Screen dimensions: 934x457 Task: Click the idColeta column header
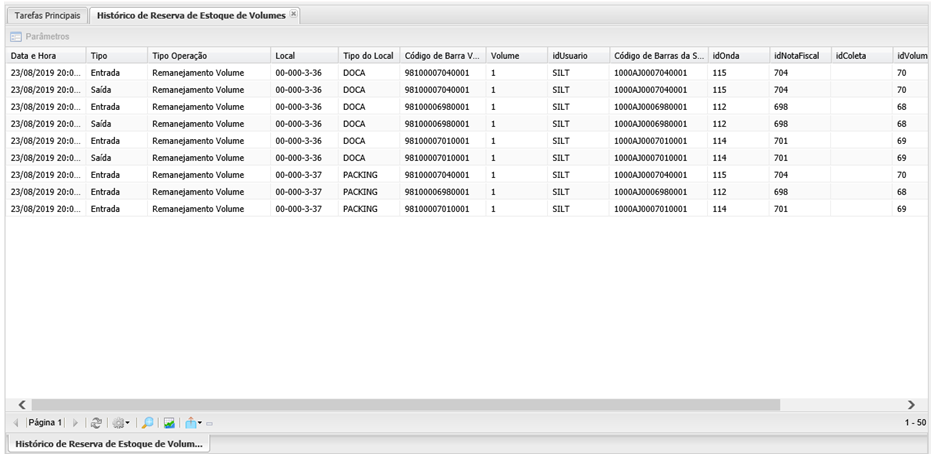[x=861, y=56]
